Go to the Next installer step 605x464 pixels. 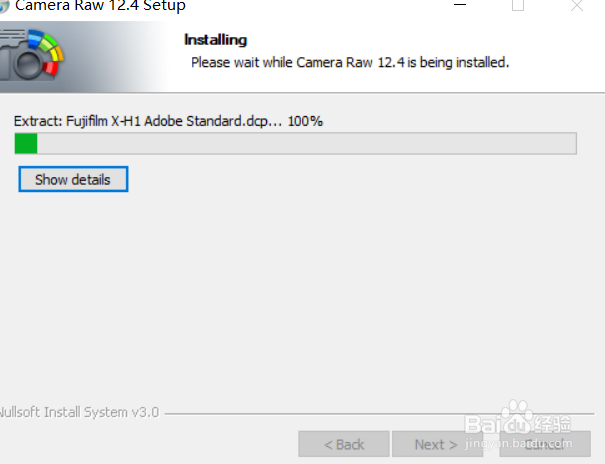437,444
